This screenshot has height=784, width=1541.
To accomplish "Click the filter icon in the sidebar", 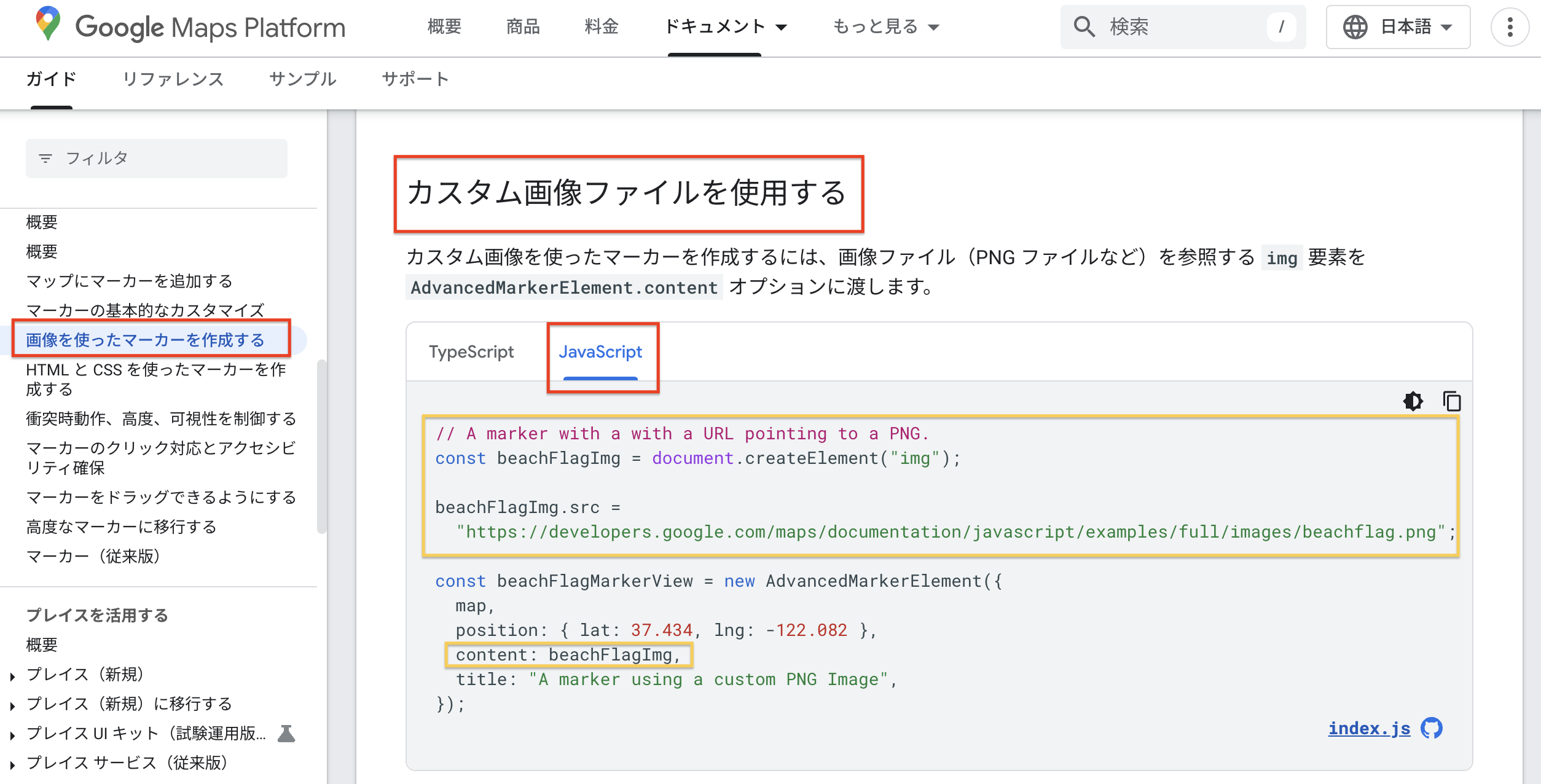I will (45, 159).
